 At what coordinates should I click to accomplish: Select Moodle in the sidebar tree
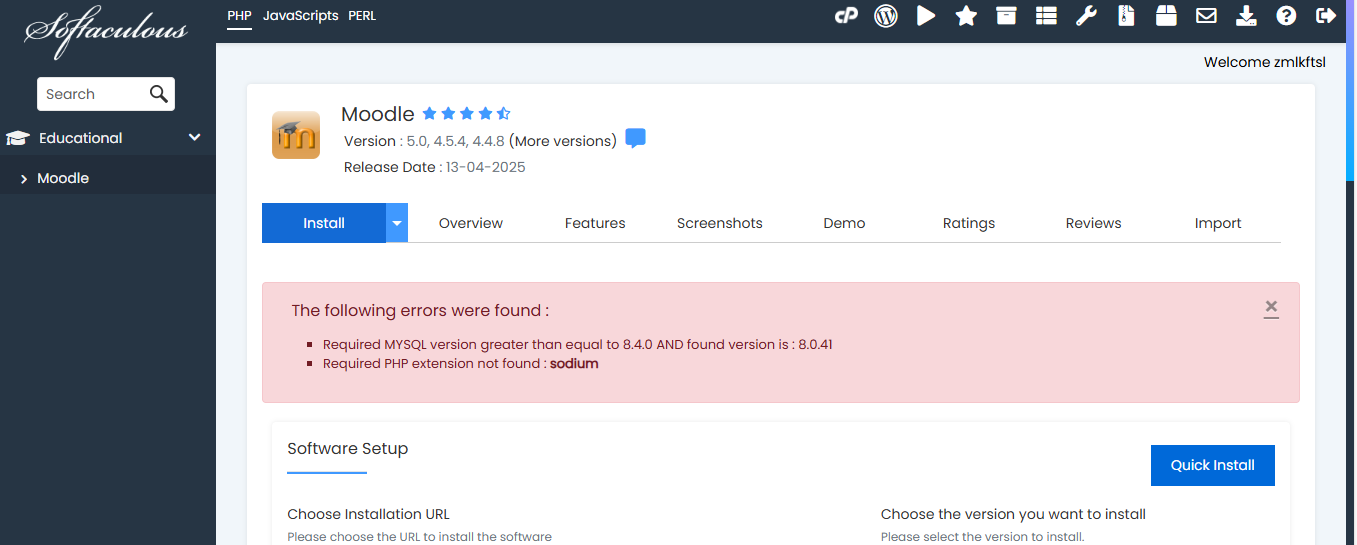click(x=63, y=178)
